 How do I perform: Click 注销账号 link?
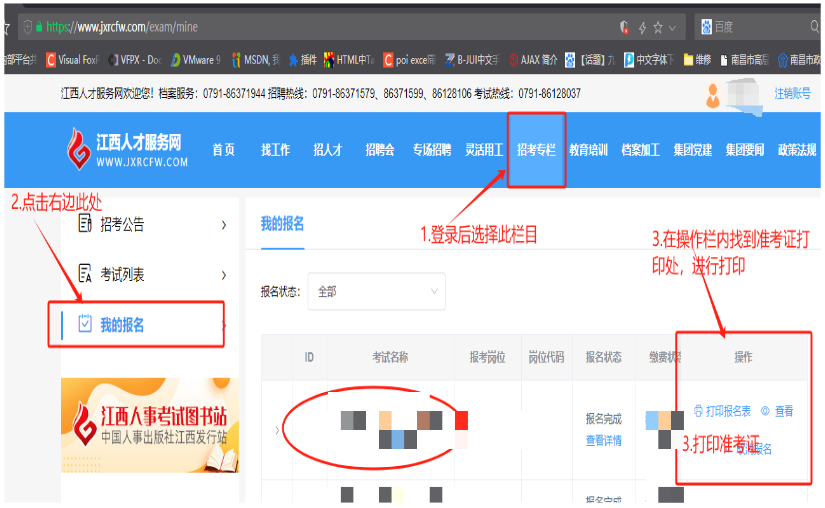[792, 94]
